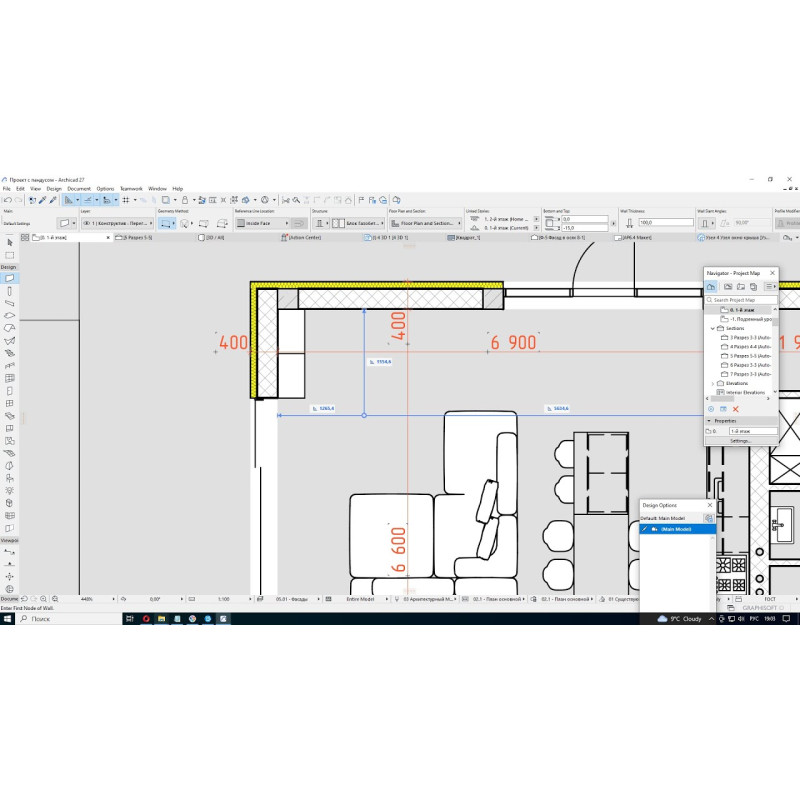800x800 pixels.
Task: Open the Inside Face reference line dropdown
Action: (x=262, y=223)
